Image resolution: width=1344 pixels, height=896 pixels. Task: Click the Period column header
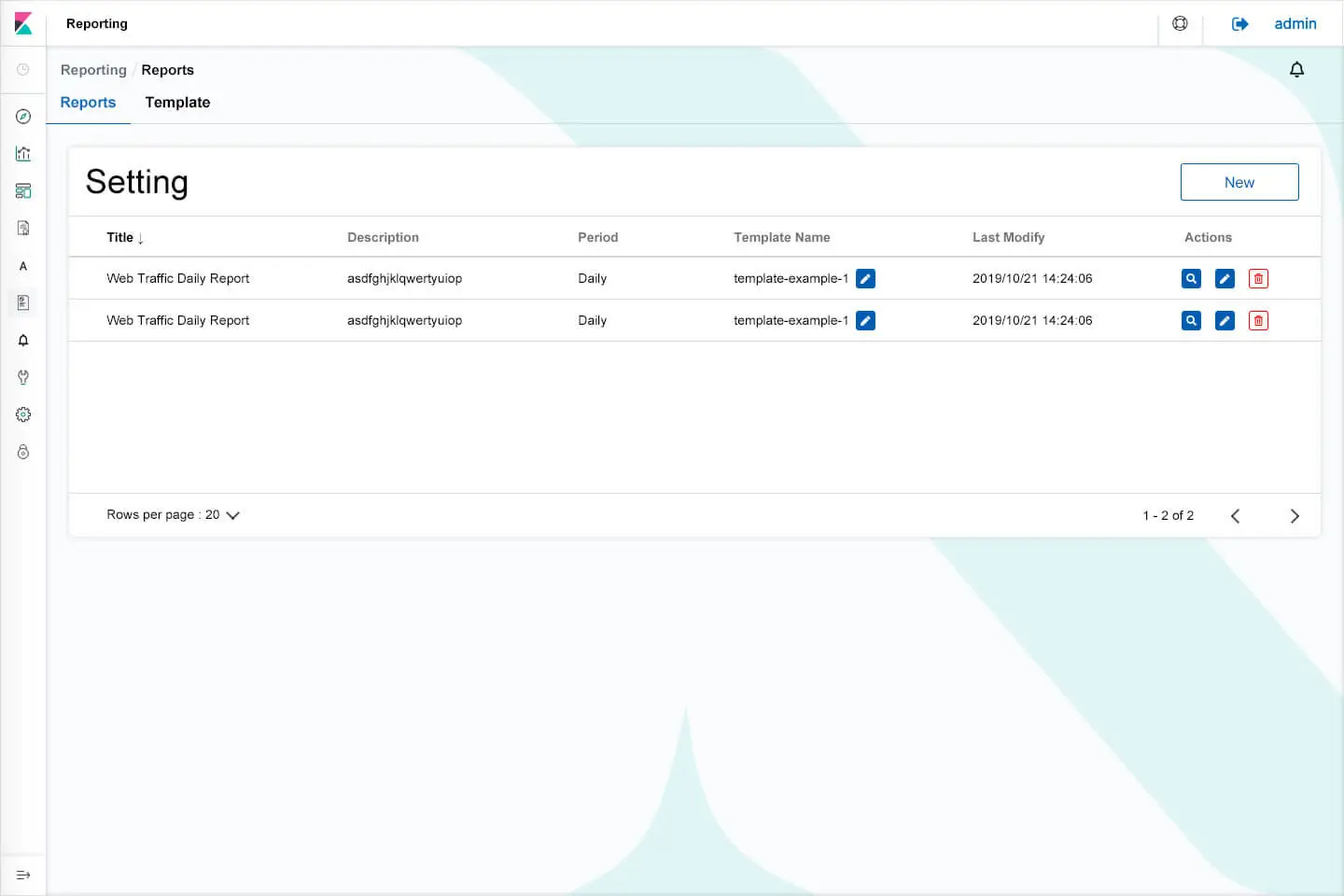coord(597,237)
